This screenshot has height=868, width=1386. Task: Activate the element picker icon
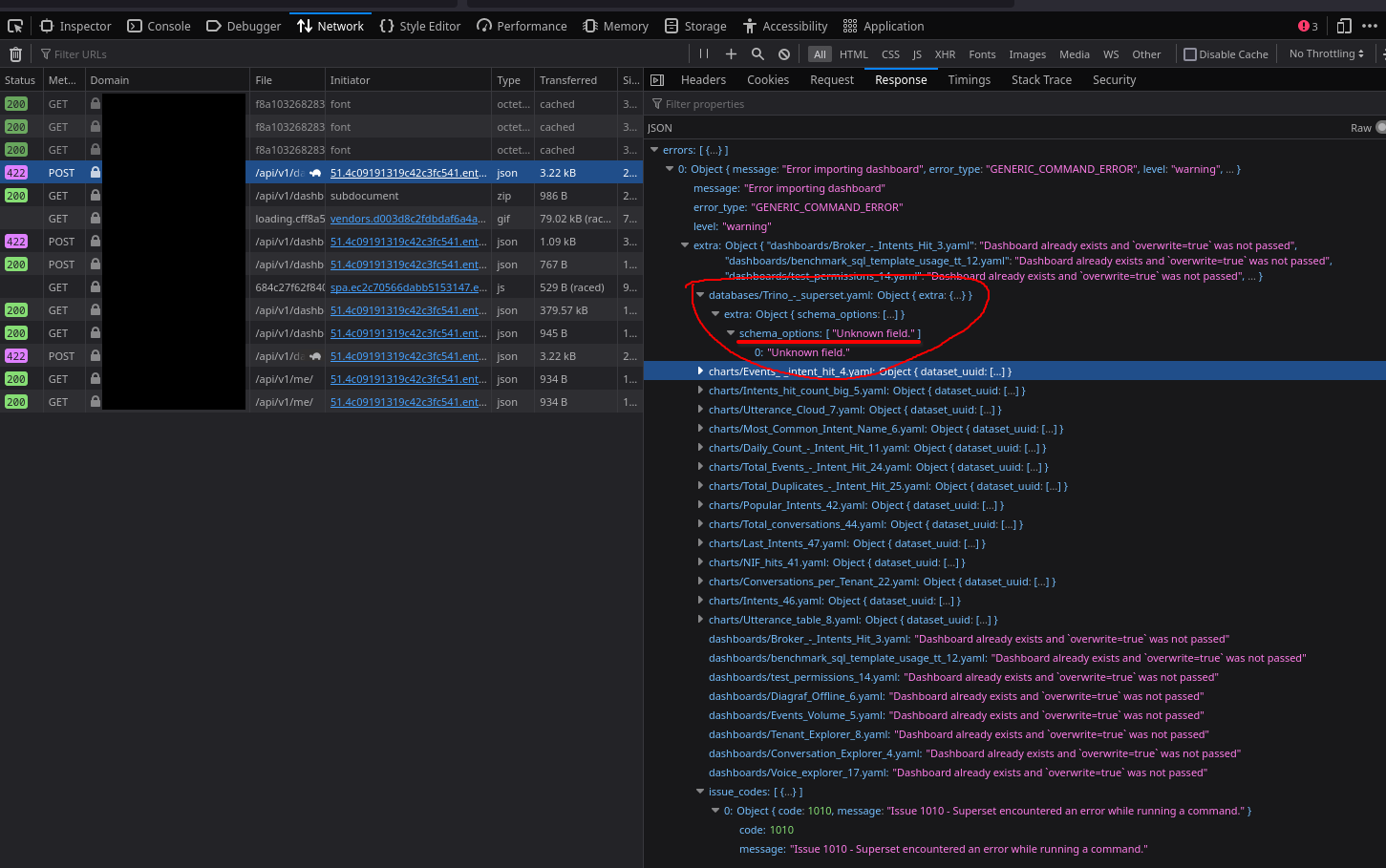point(15,26)
